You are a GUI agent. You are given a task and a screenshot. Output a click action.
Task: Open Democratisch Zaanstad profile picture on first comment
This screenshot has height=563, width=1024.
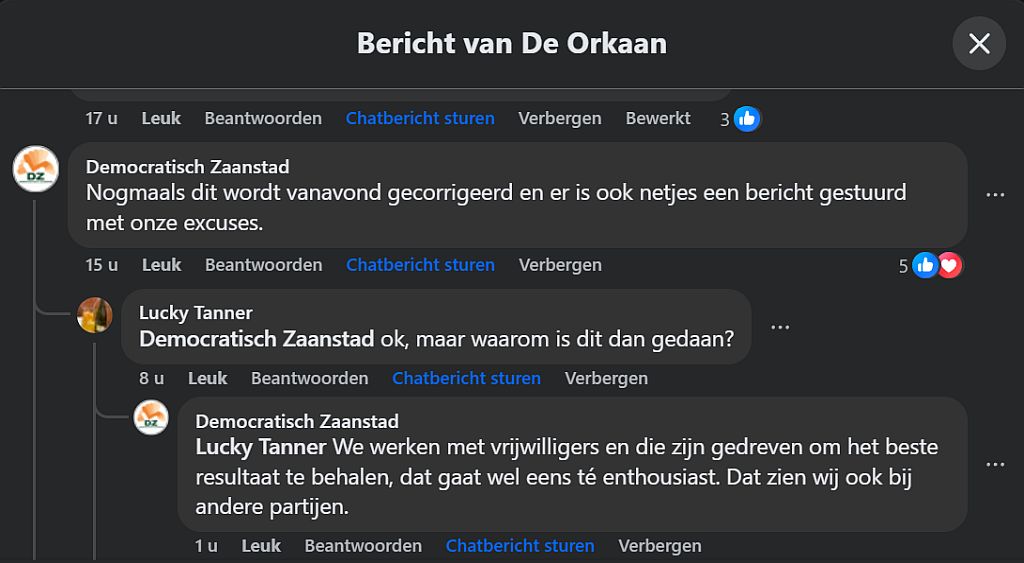point(35,168)
